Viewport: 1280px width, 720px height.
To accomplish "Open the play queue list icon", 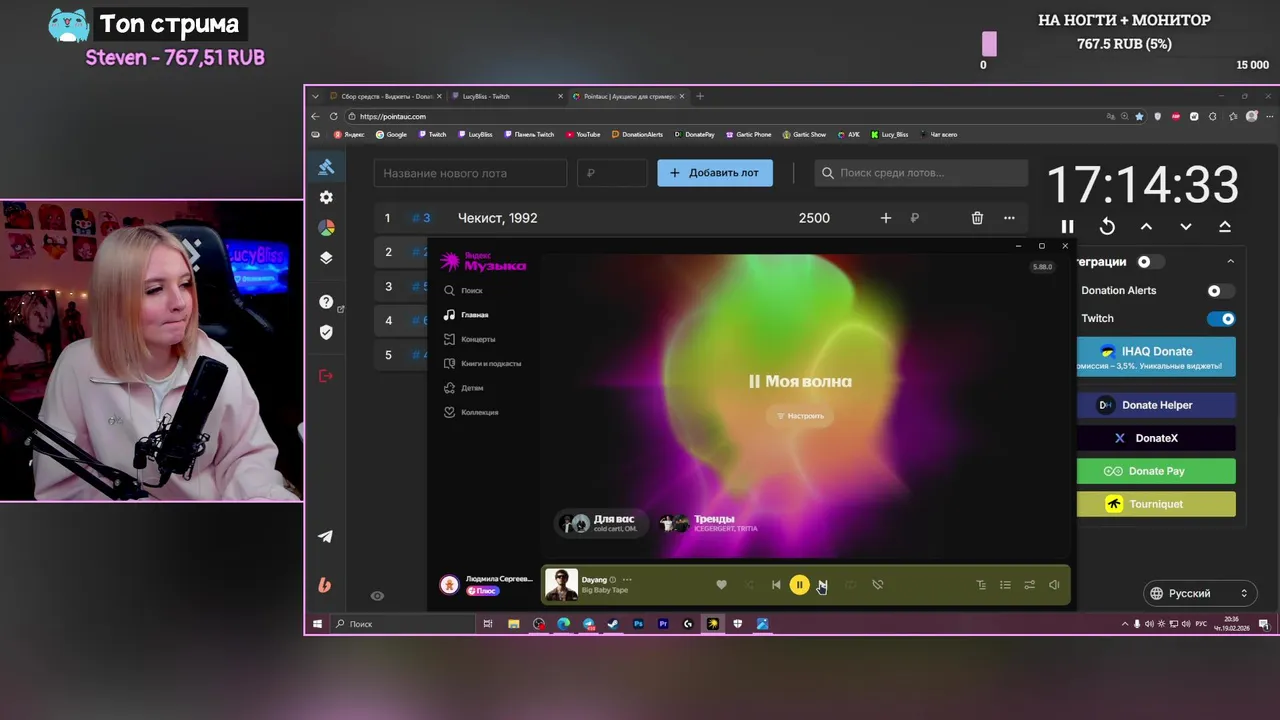I will [x=1005, y=585].
